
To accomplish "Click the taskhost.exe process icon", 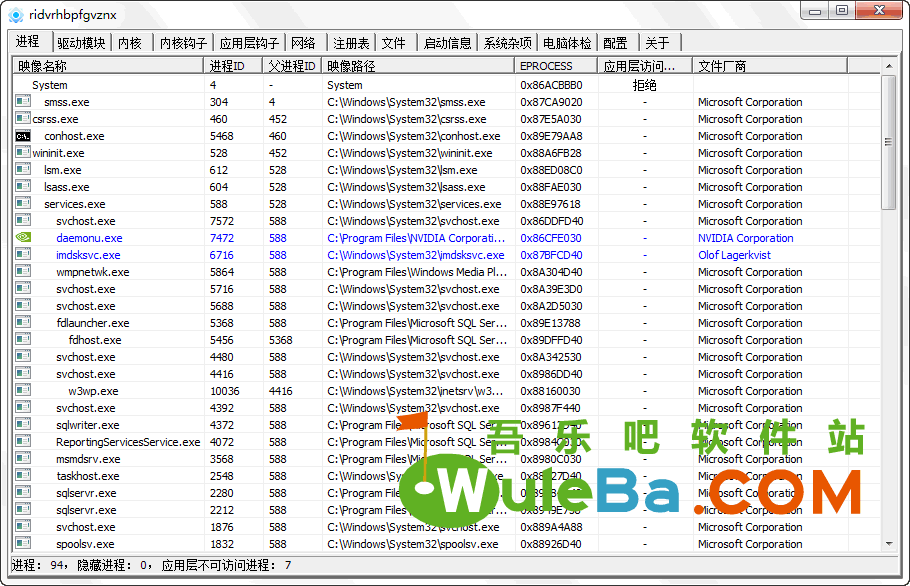I will (x=23, y=476).
